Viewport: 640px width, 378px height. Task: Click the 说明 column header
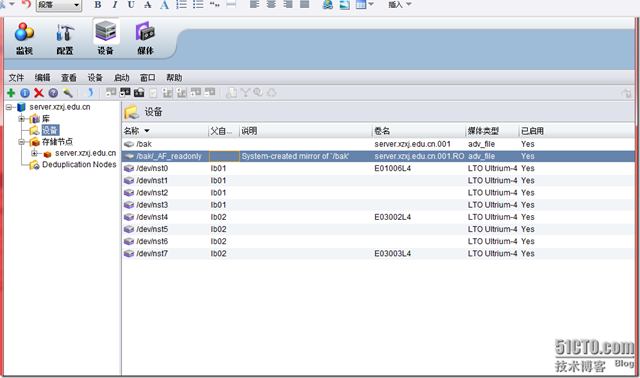[x=306, y=131]
